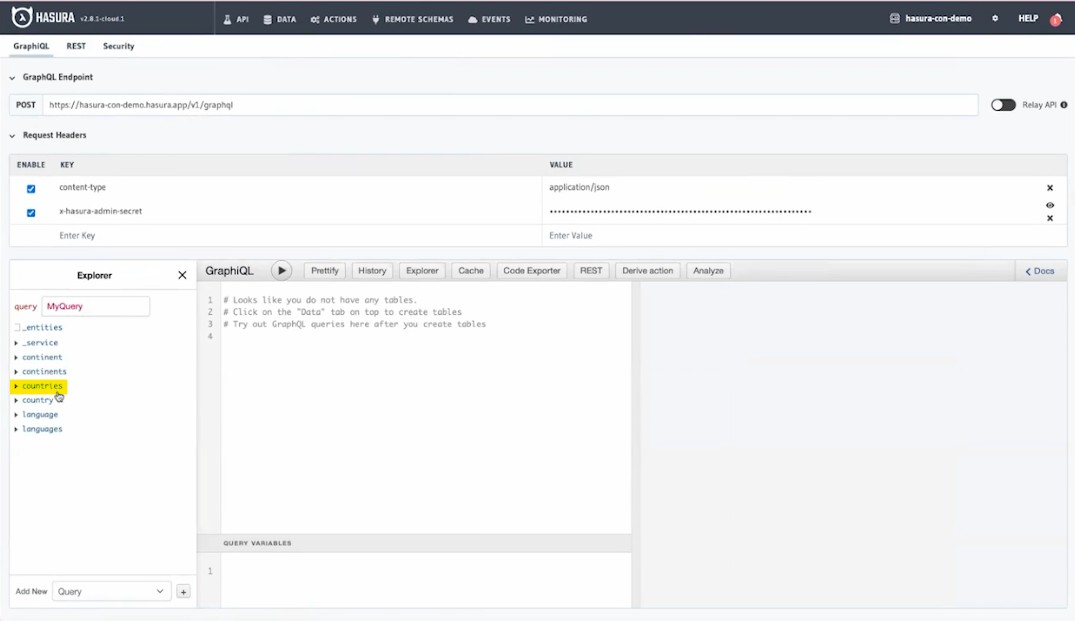Check the _entities field checkbox

(x=17, y=328)
